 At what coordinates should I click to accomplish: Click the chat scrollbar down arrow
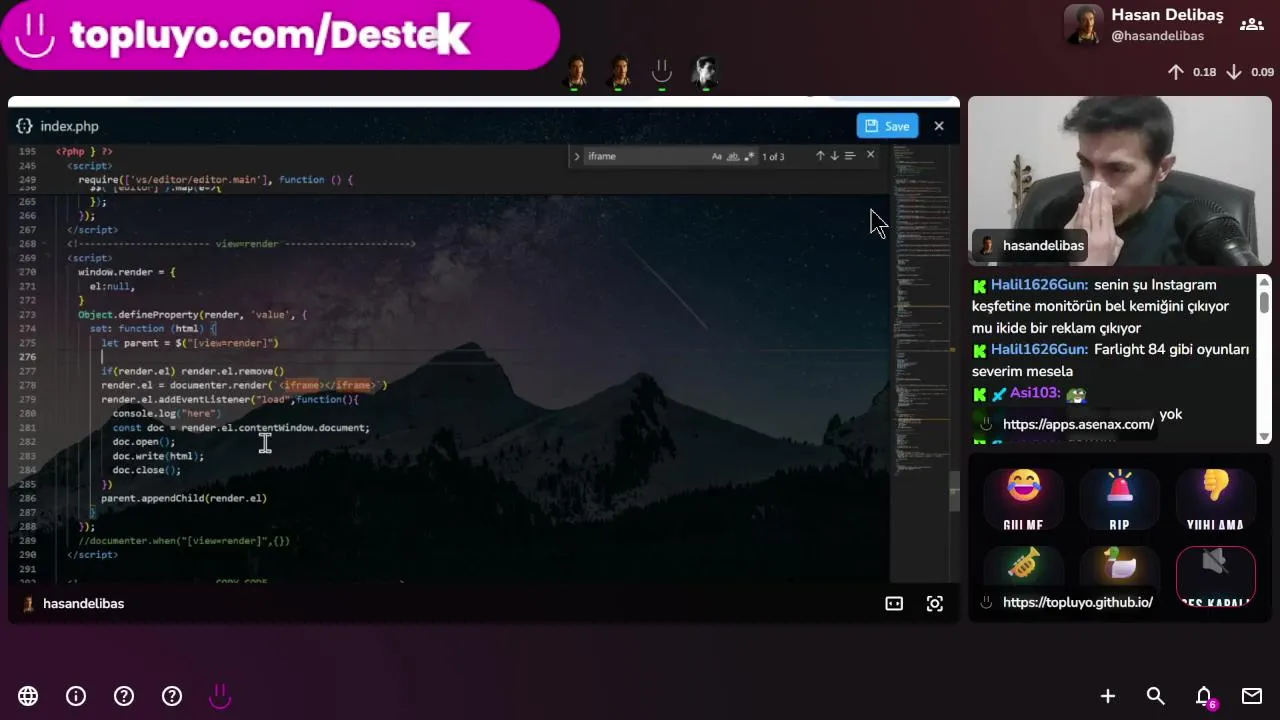point(1264,437)
